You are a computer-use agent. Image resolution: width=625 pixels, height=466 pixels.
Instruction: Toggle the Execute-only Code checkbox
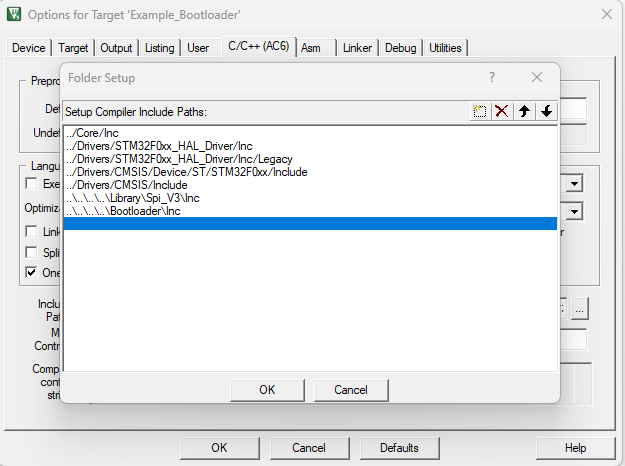(31, 184)
